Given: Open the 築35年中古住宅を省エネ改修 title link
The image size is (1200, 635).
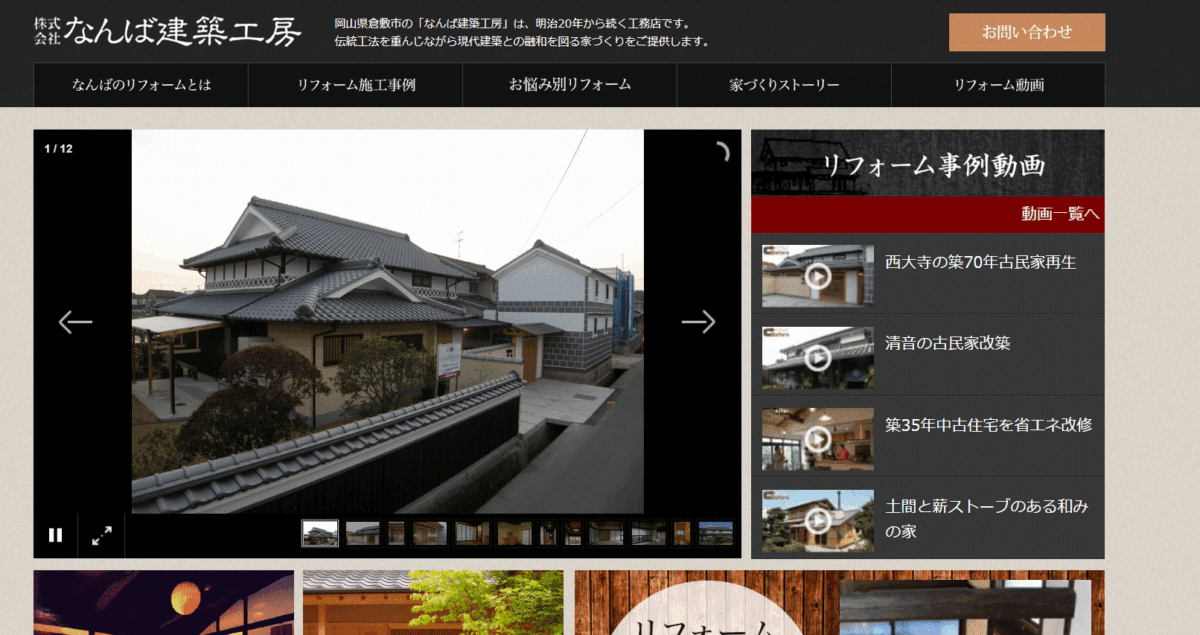Looking at the screenshot, I should pos(988,424).
